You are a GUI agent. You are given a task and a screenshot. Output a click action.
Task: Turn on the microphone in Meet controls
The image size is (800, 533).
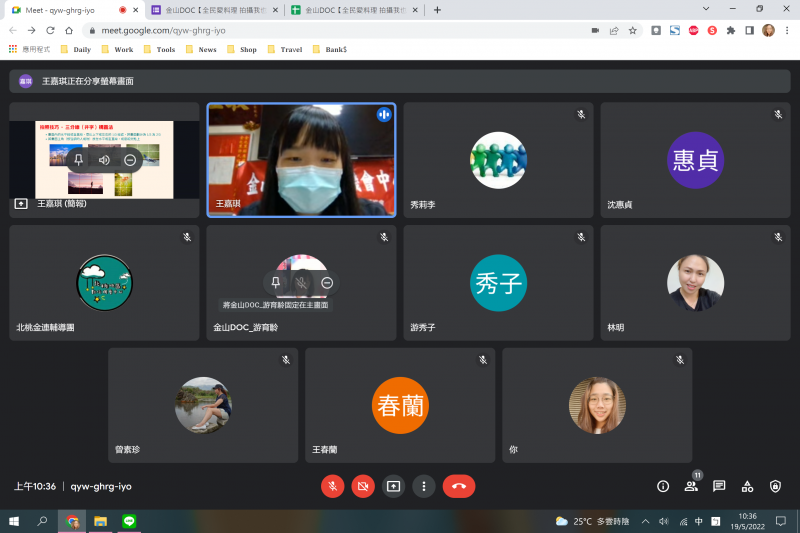click(332, 486)
